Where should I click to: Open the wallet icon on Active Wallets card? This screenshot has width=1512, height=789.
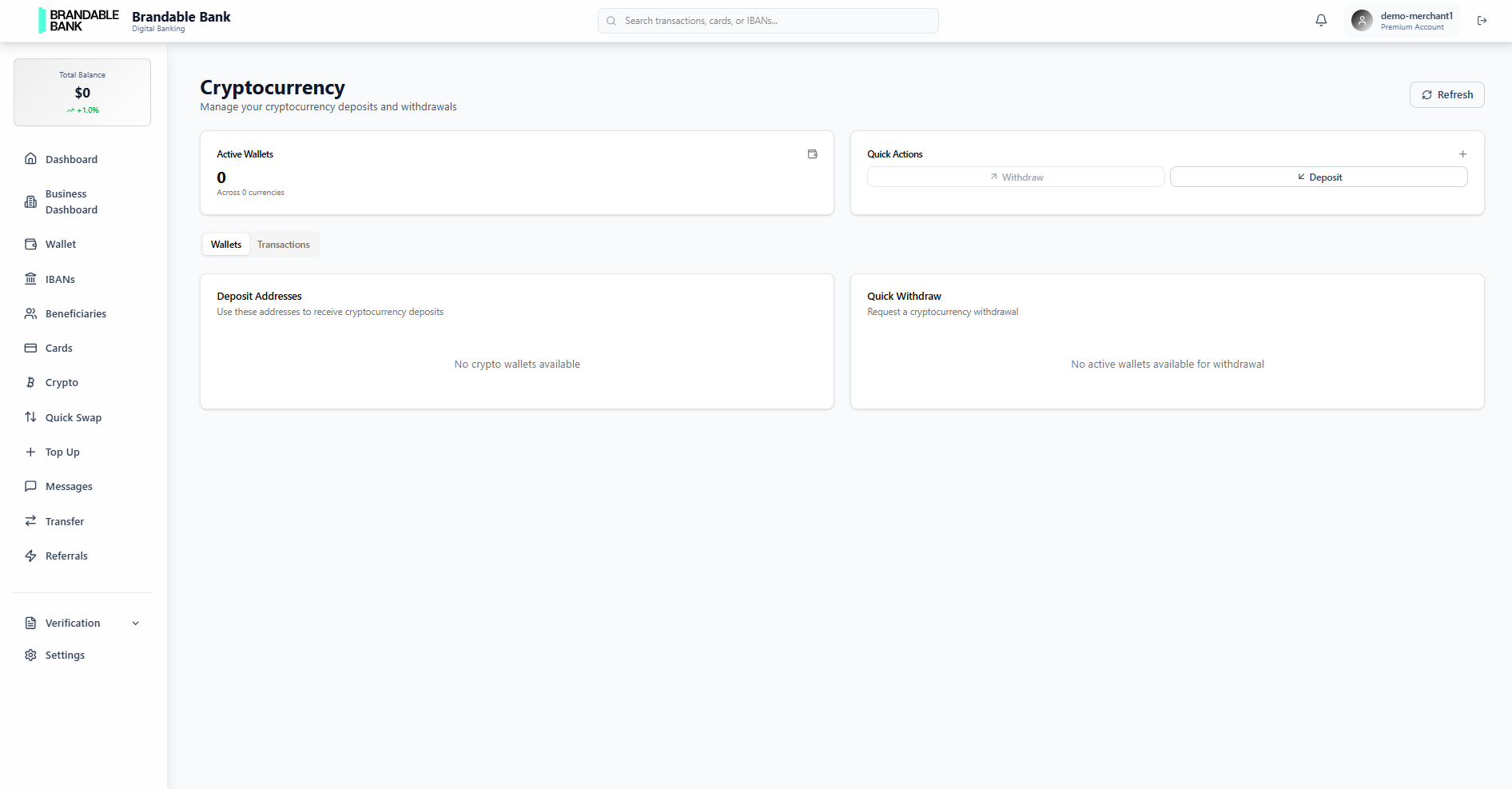[x=813, y=153]
